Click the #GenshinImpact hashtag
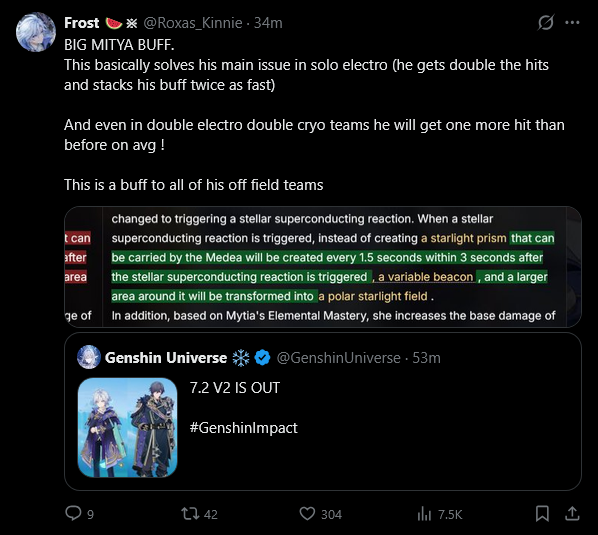Viewport: 598px width, 535px height. click(x=244, y=428)
